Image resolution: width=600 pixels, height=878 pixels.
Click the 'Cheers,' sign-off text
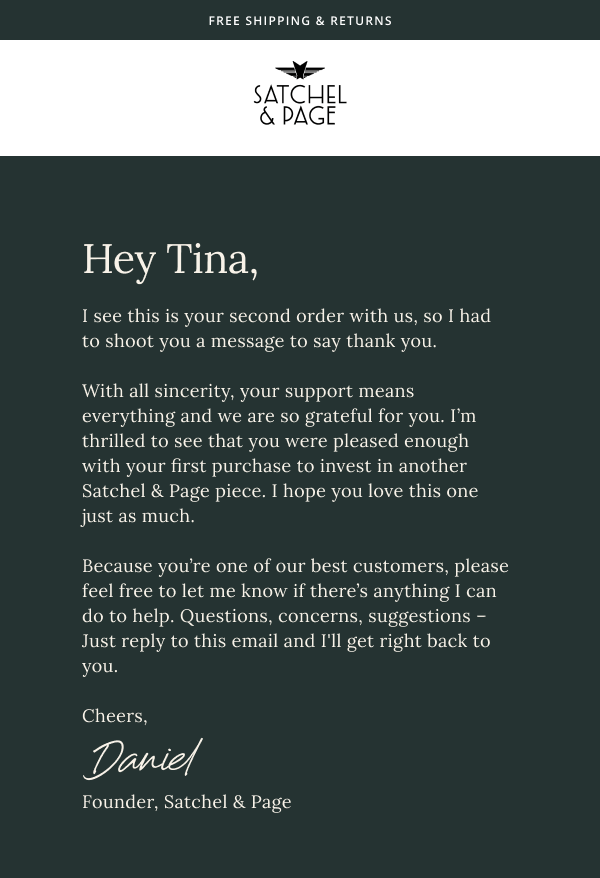click(114, 716)
